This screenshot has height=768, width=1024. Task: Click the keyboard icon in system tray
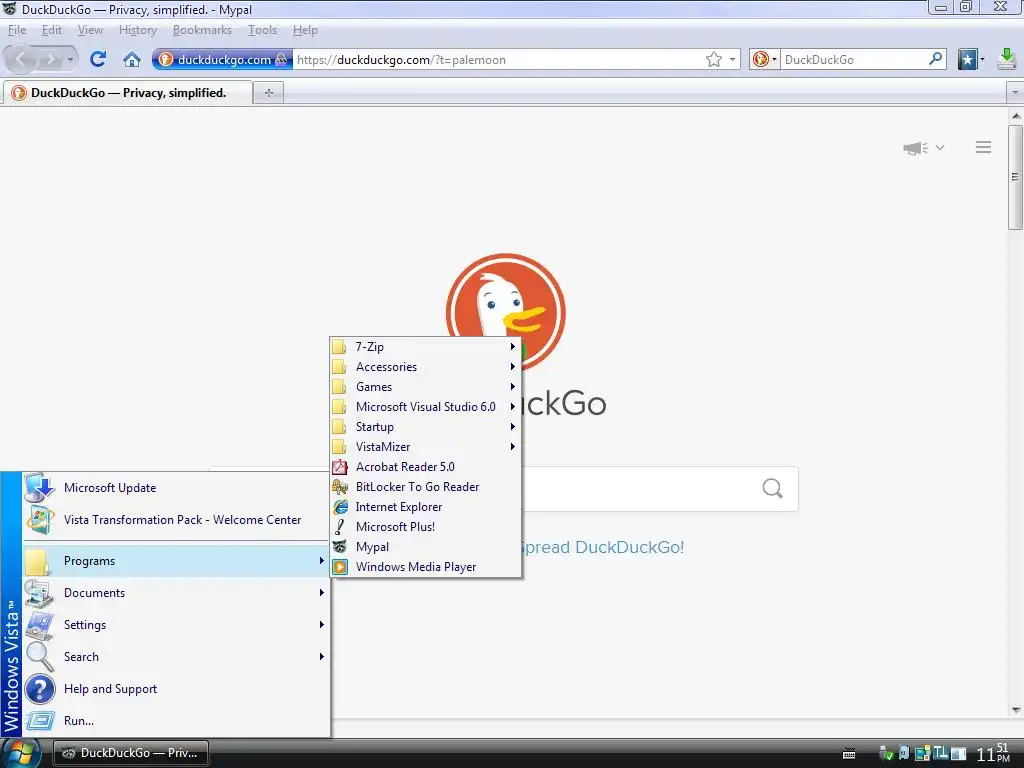coord(849,754)
